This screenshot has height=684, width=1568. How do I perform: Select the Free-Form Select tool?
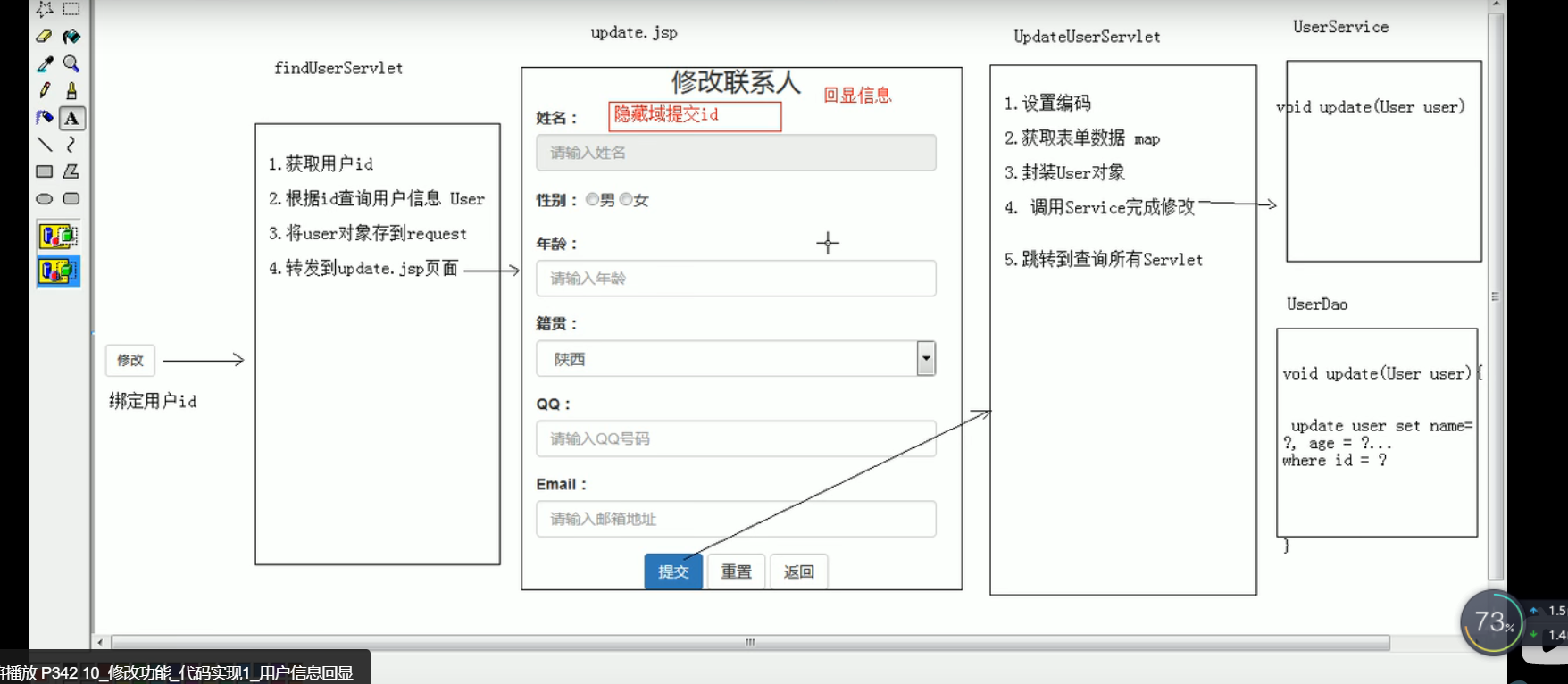click(45, 9)
